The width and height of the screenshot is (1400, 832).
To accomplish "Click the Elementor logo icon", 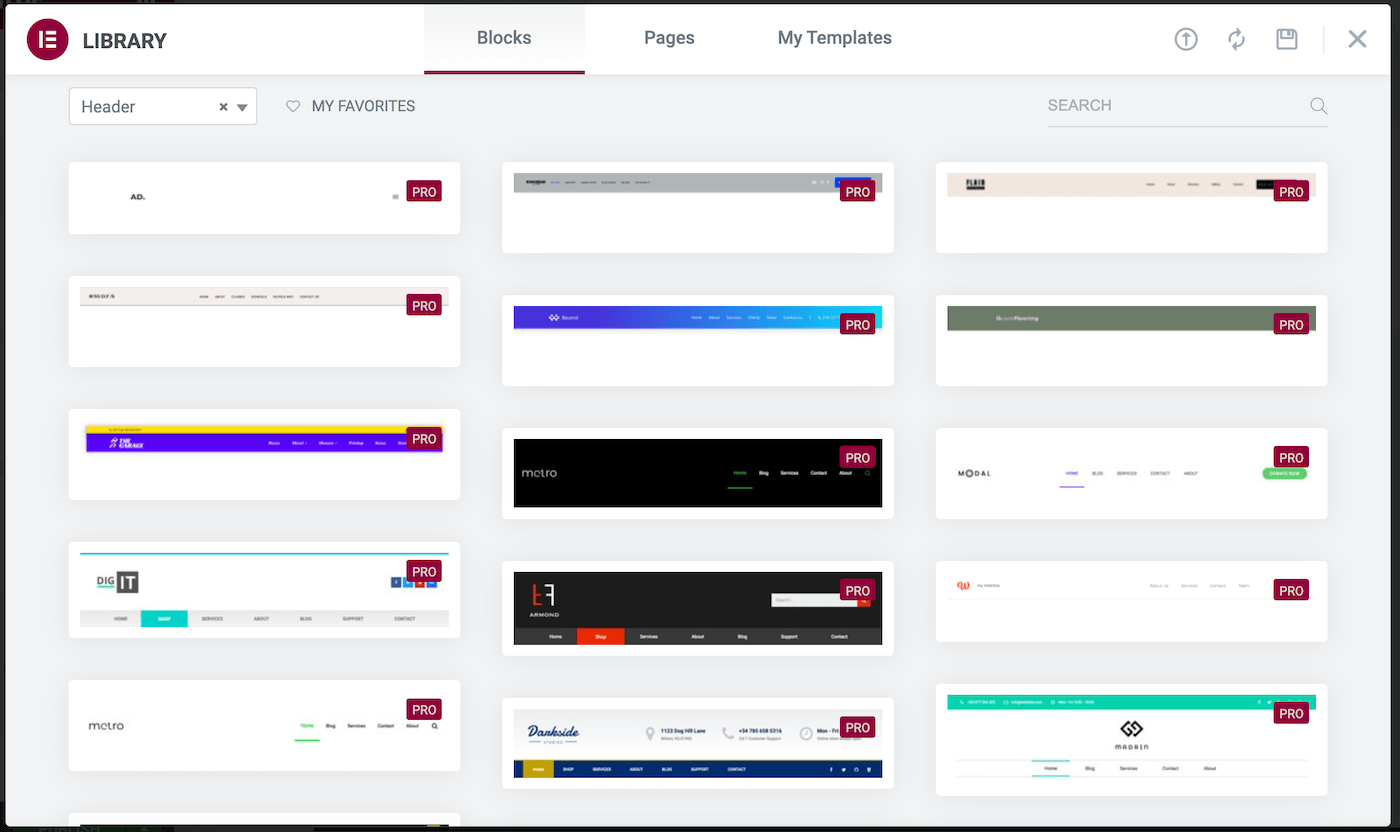I will point(47,40).
